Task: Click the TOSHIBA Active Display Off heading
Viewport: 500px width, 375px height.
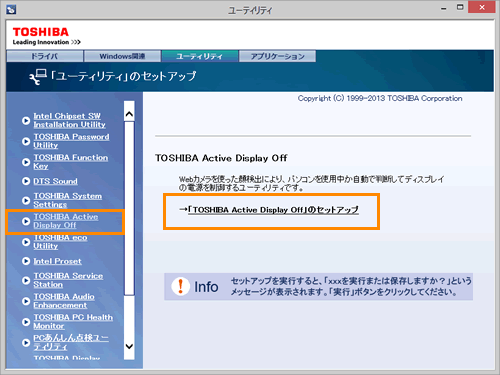Action: 221,158
